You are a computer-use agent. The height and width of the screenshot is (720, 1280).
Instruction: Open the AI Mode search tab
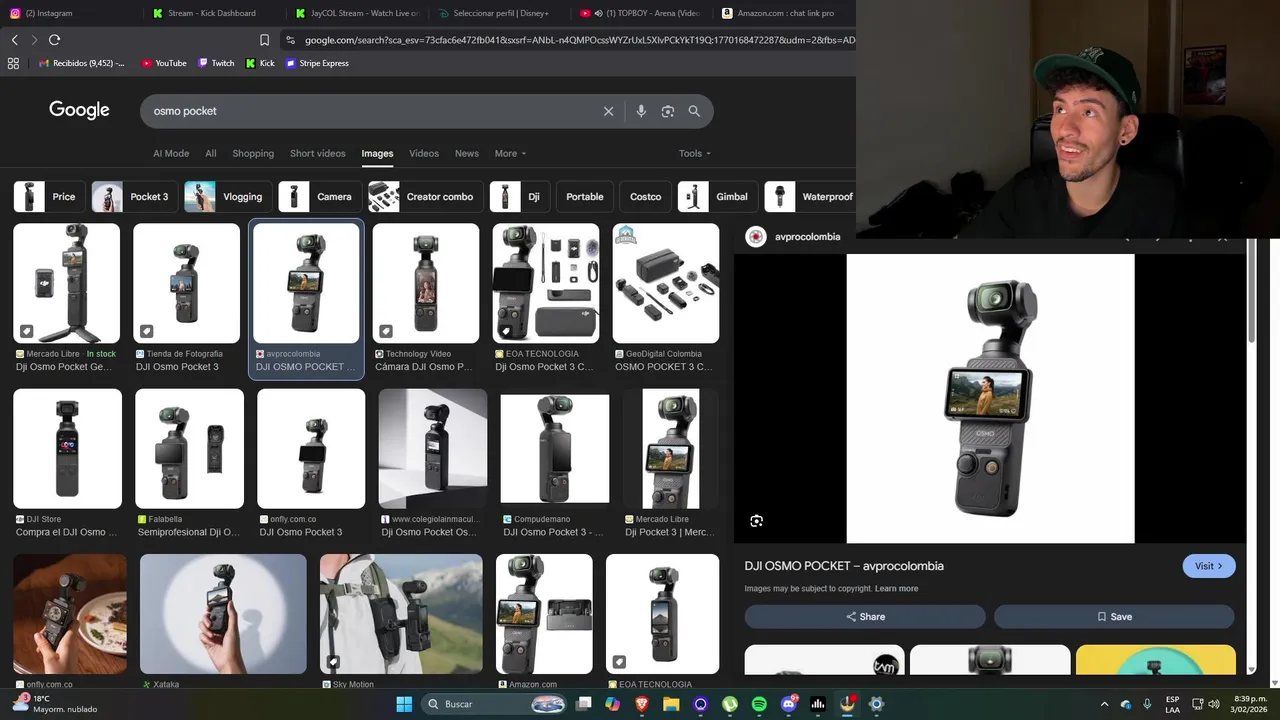pos(171,153)
